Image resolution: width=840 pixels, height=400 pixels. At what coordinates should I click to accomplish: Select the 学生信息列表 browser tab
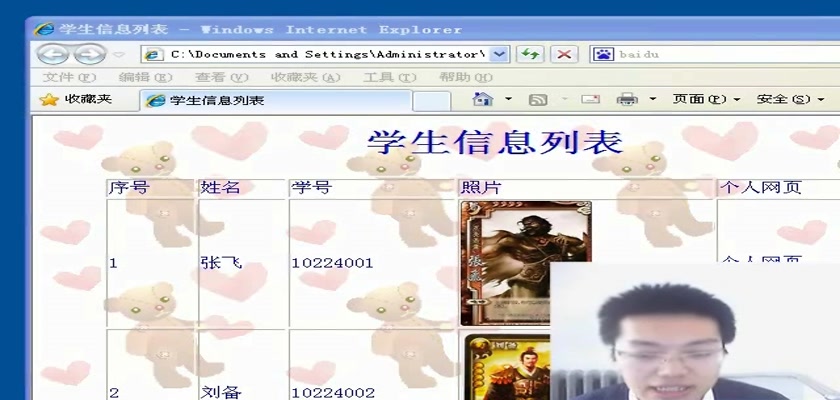pos(276,100)
